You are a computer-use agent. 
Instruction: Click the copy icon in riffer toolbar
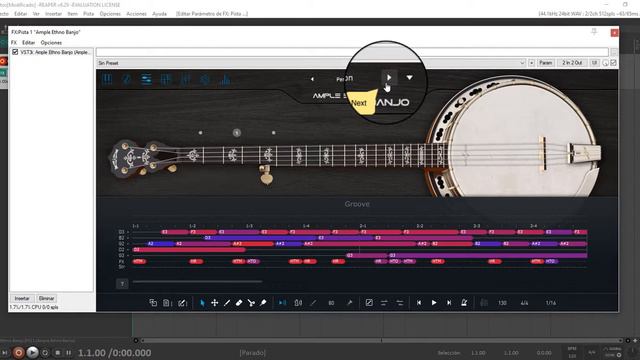(x=153, y=302)
